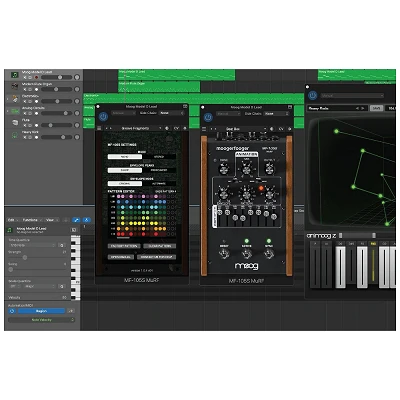Click the CV button in left MuRF toolbar
The width and height of the screenshot is (400, 400).
[x=176, y=128]
